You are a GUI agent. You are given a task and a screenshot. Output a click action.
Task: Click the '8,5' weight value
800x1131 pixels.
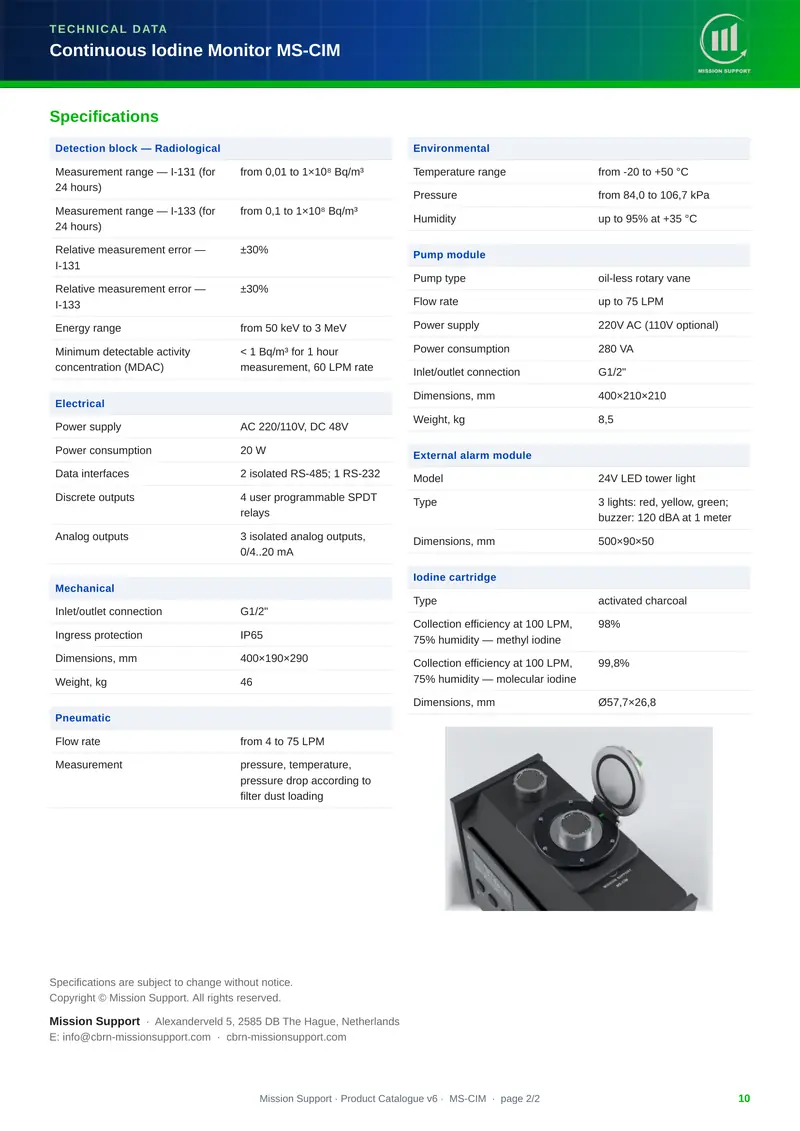pos(606,419)
